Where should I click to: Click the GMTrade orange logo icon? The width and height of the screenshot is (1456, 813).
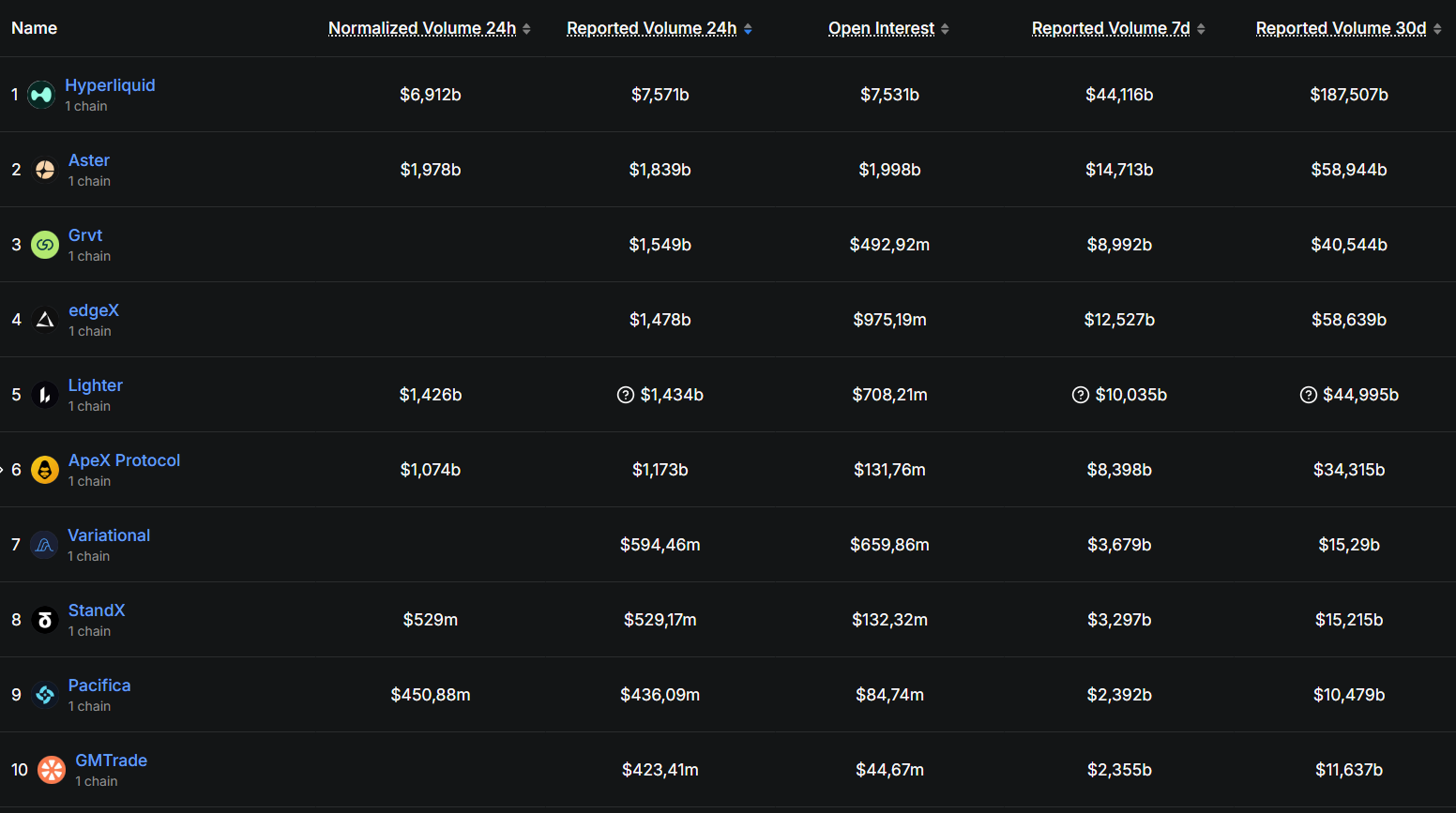pyautogui.click(x=52, y=770)
